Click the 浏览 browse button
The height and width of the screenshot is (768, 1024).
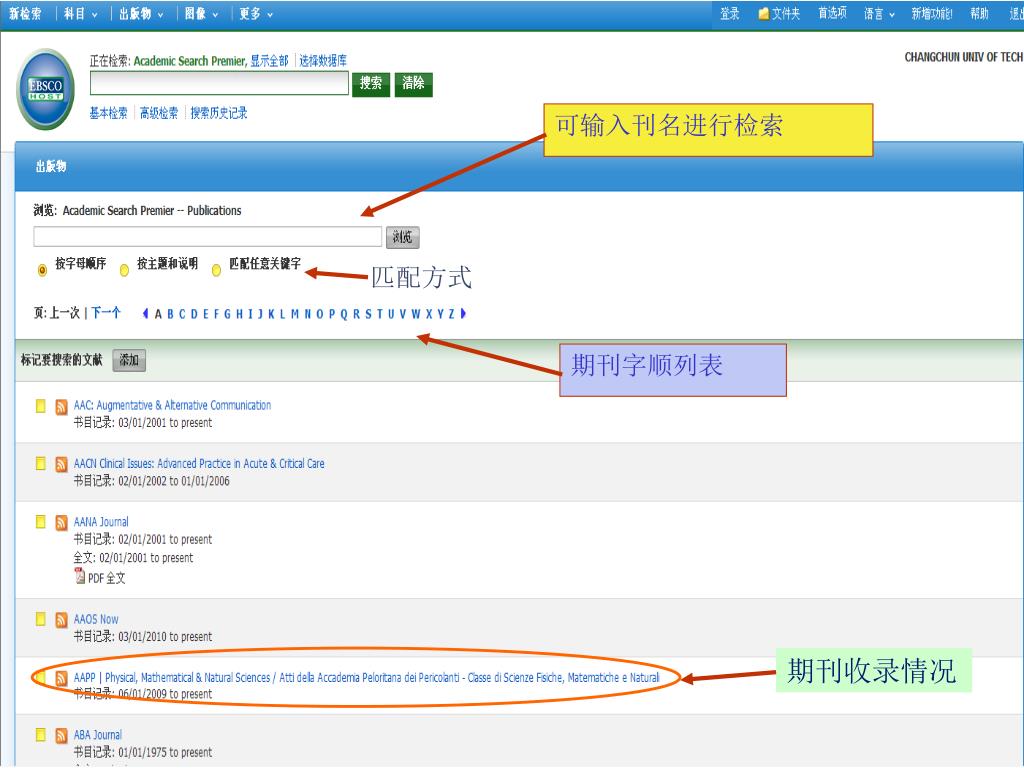point(402,237)
